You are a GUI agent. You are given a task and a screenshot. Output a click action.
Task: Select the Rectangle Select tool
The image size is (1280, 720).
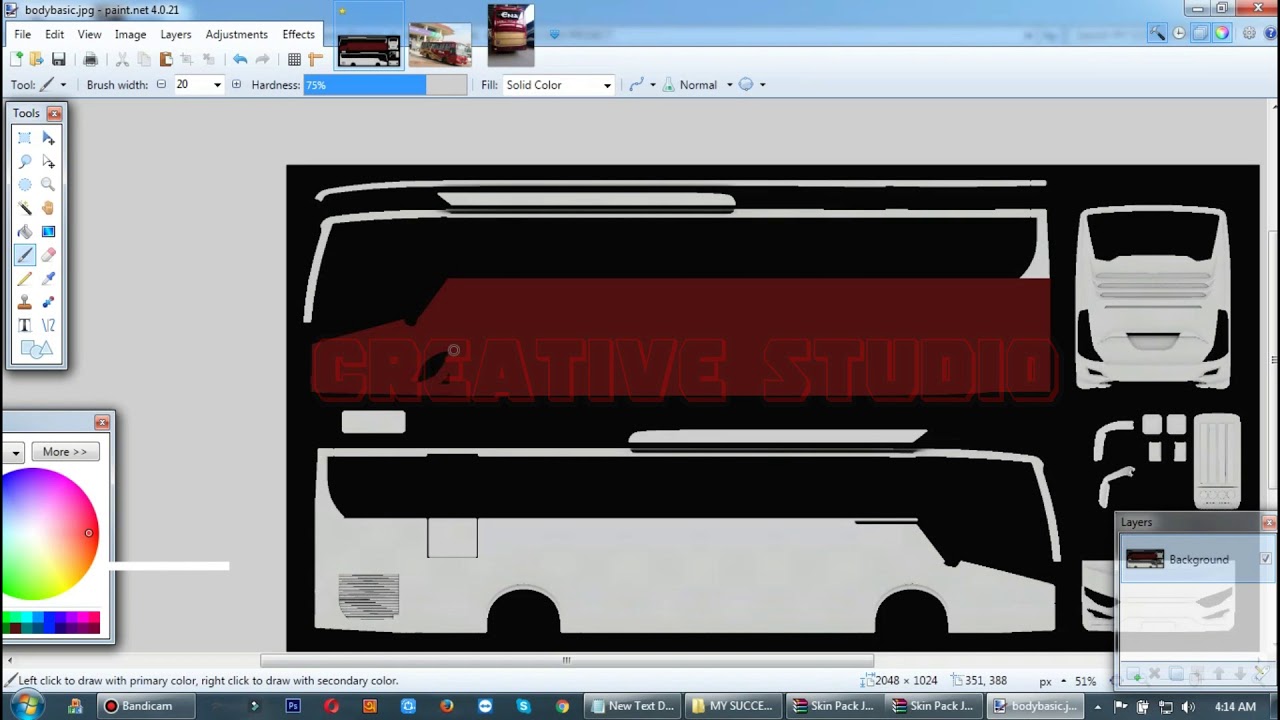pyautogui.click(x=25, y=138)
